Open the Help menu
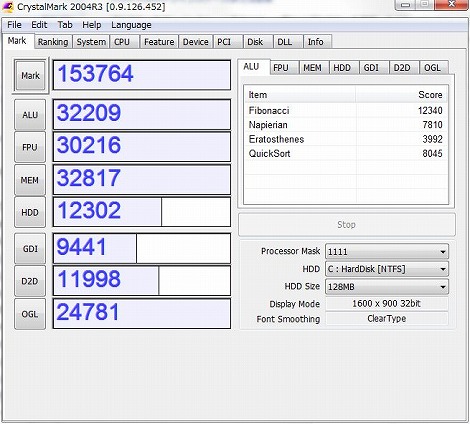 pyautogui.click(x=92, y=25)
